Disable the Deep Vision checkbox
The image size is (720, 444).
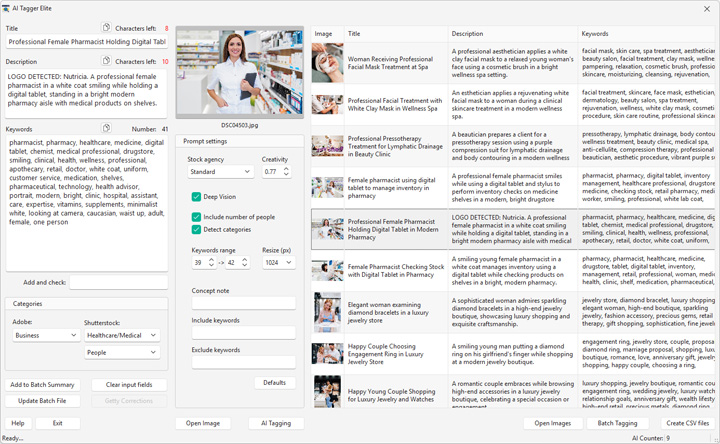click(197, 197)
